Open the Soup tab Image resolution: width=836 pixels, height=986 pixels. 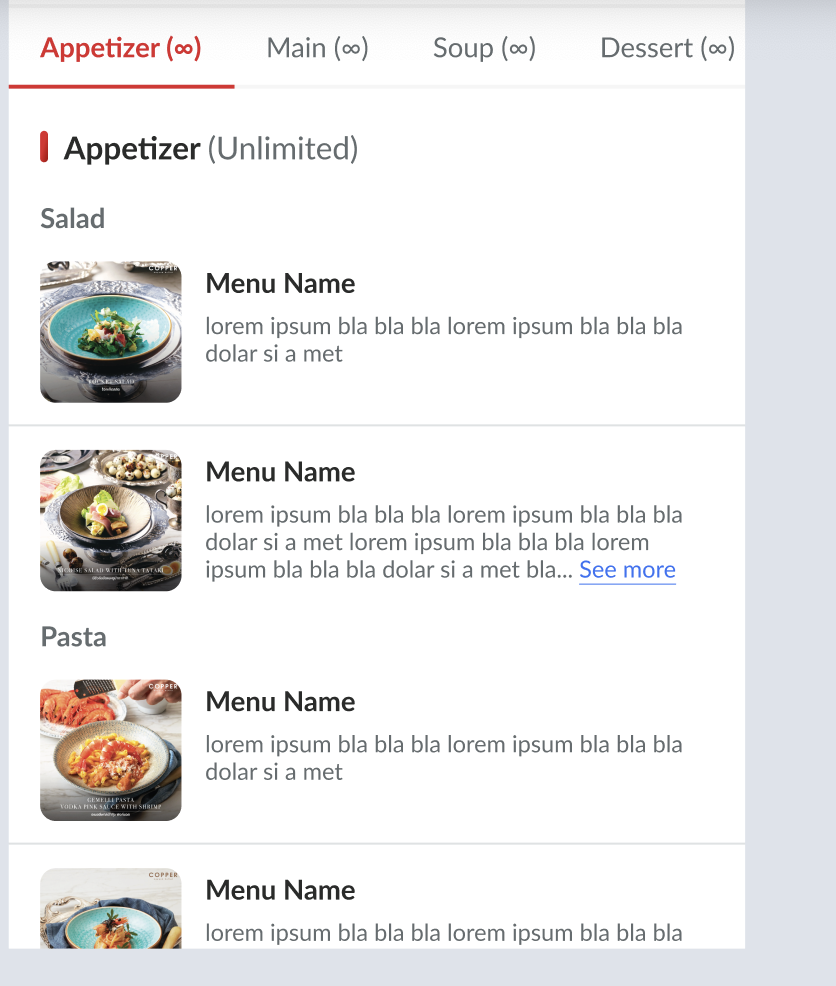484,48
